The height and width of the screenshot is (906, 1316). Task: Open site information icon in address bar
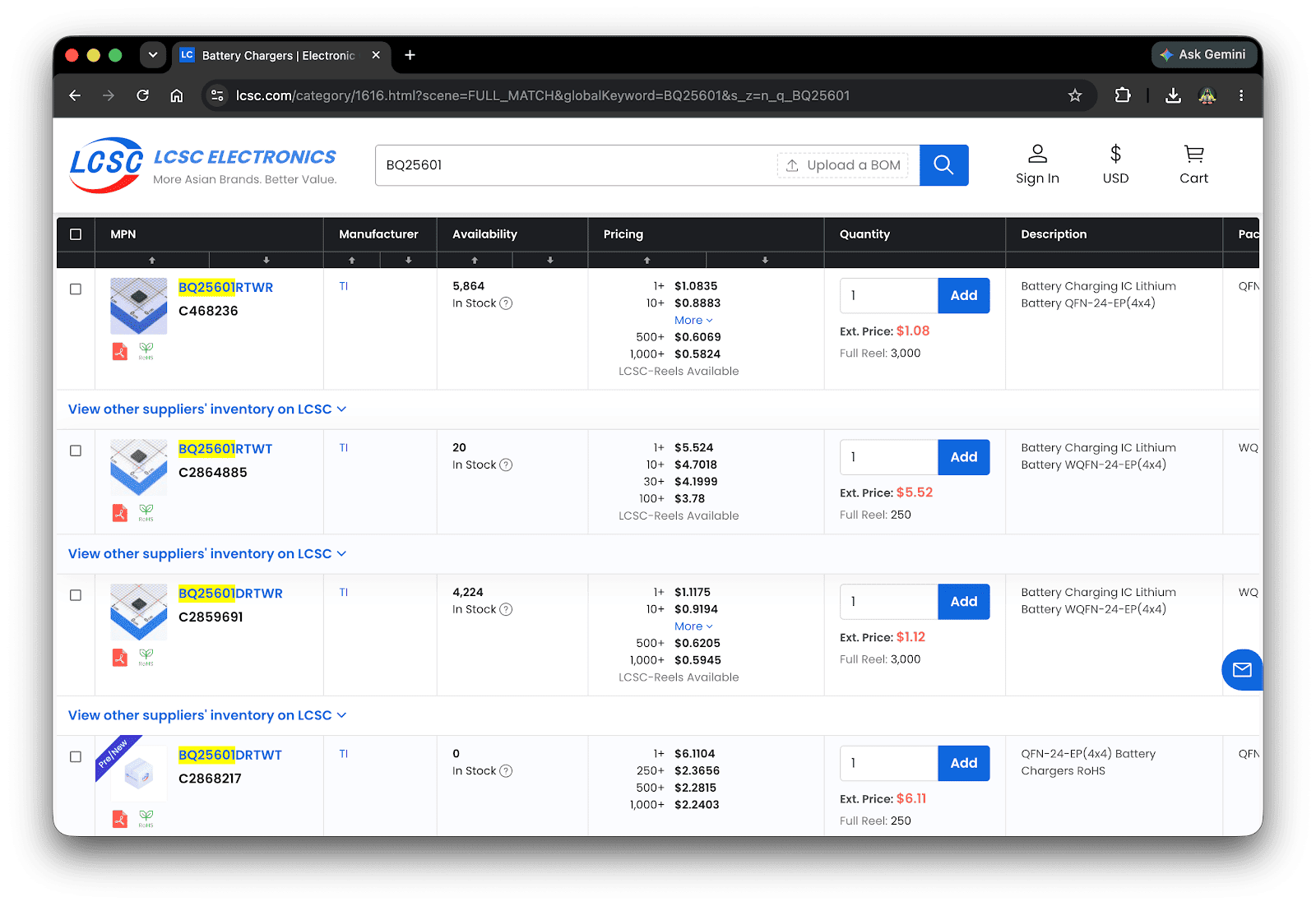click(217, 95)
